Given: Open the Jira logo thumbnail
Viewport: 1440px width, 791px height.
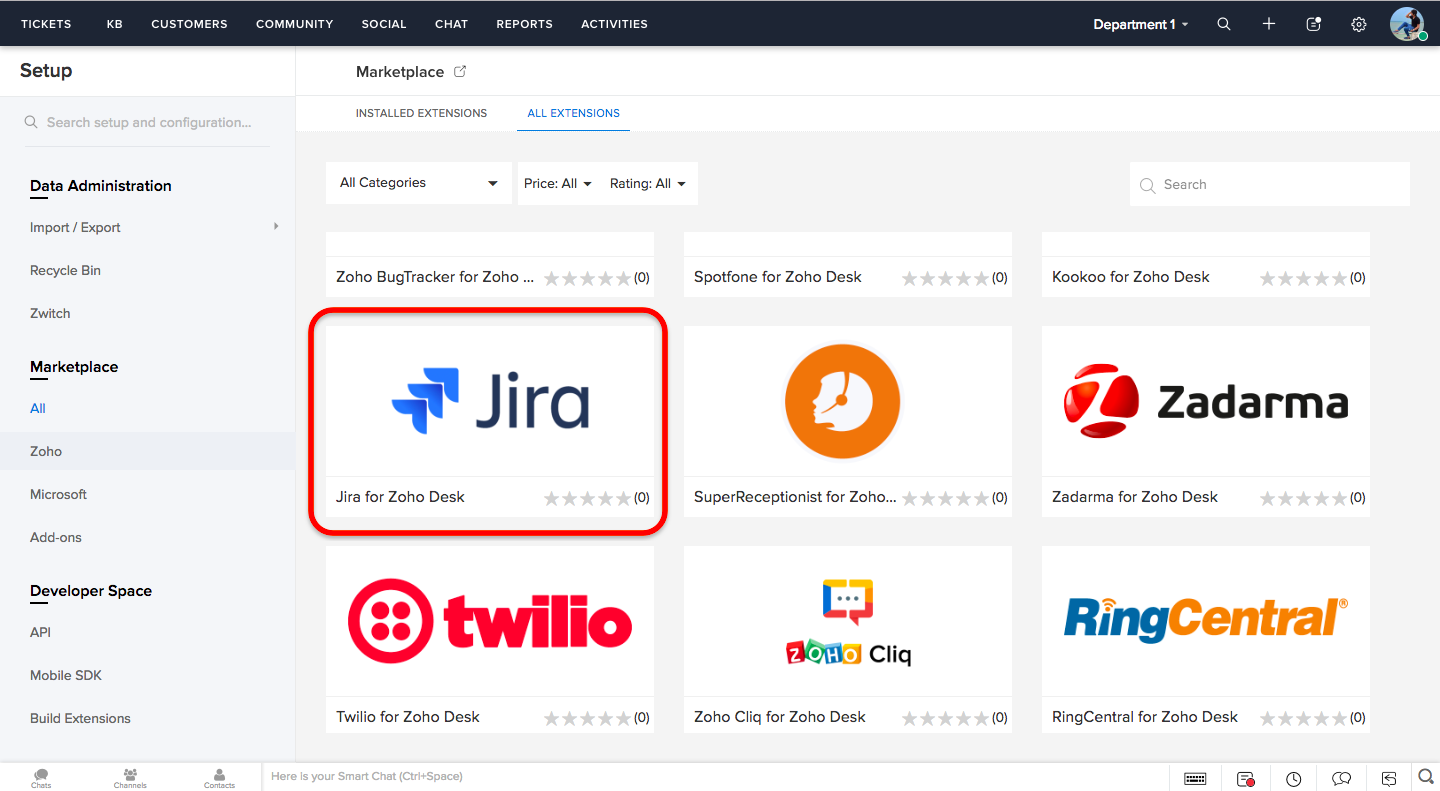Looking at the screenshot, I should pos(490,401).
